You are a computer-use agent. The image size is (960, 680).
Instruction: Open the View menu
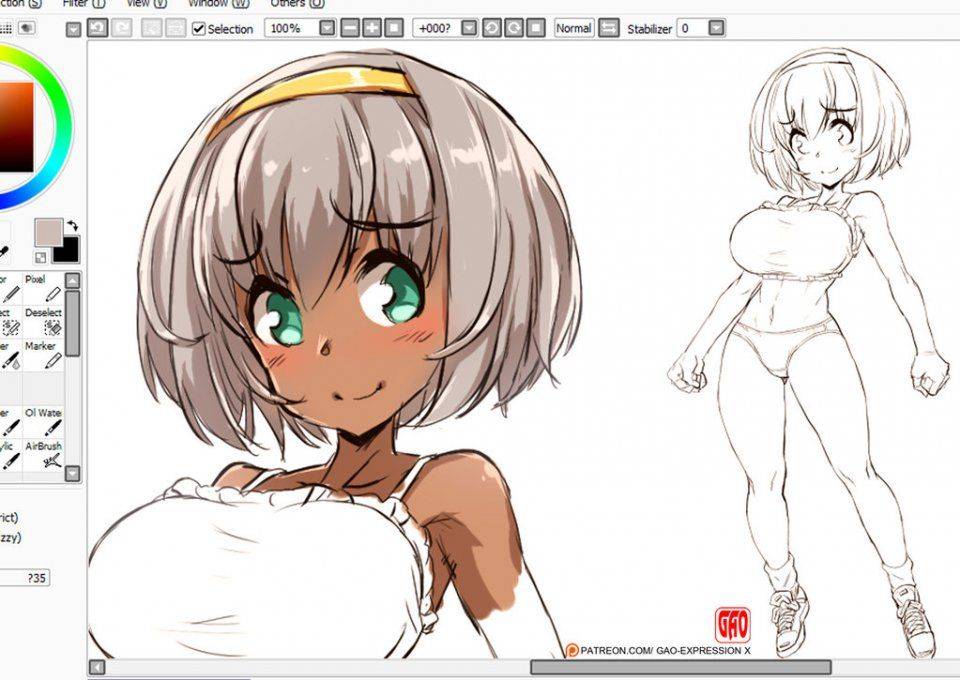tap(146, 3)
